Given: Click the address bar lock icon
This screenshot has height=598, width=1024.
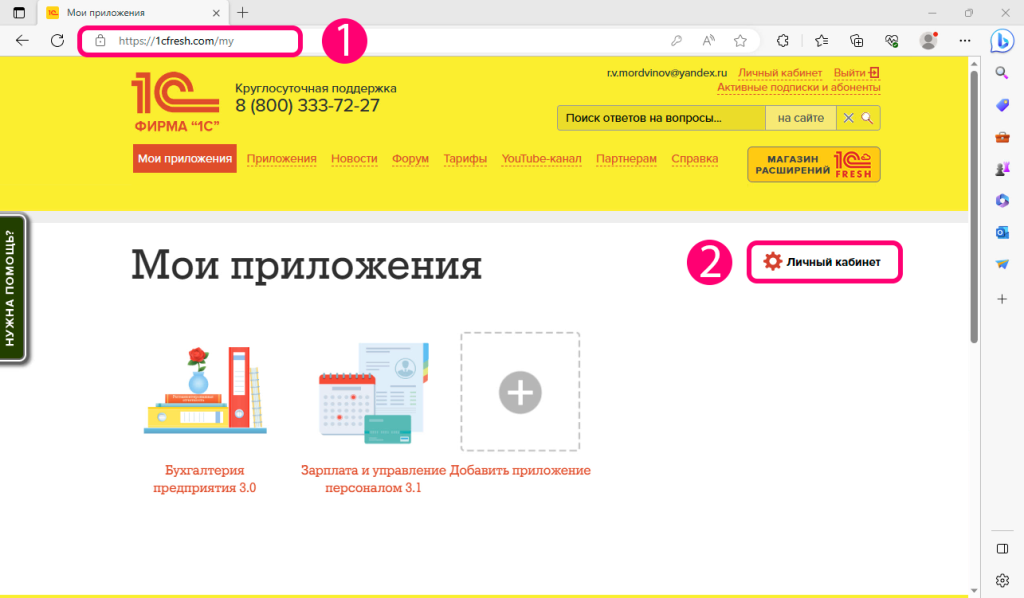Looking at the screenshot, I should point(100,40).
